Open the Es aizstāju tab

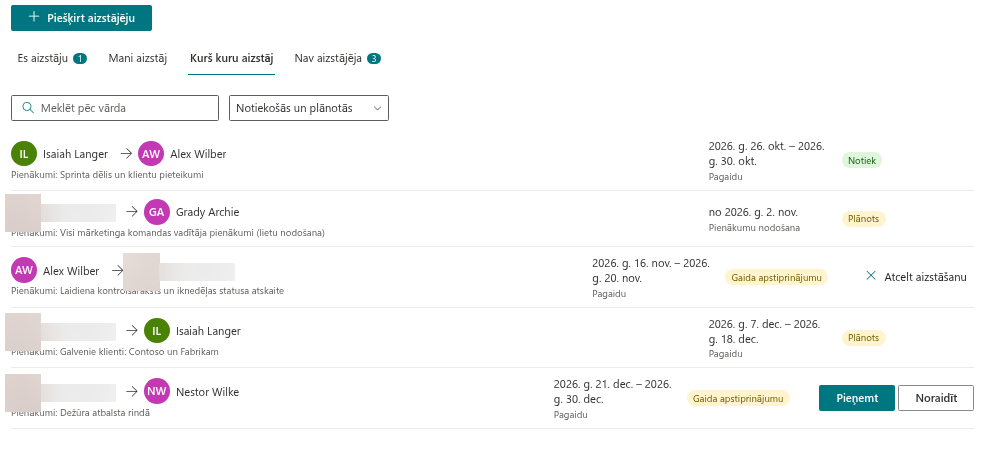tap(52, 58)
